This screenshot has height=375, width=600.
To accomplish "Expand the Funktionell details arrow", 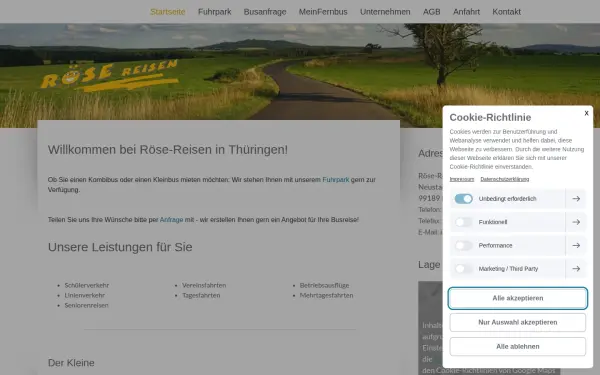I will (x=576, y=222).
